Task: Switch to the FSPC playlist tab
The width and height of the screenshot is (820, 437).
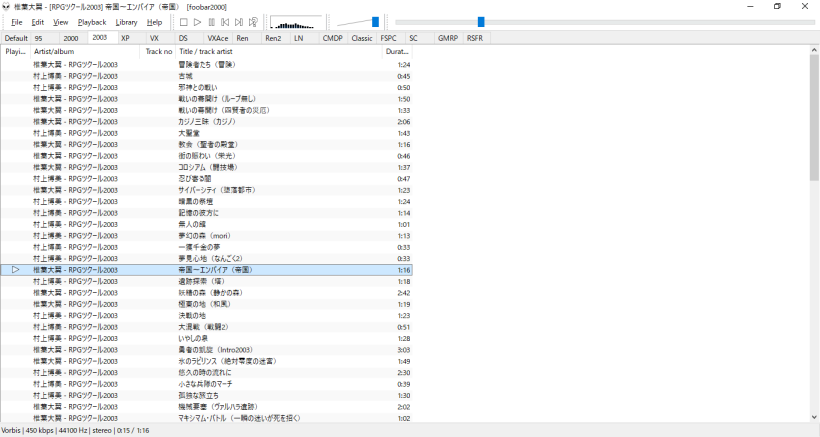Action: coord(389,38)
